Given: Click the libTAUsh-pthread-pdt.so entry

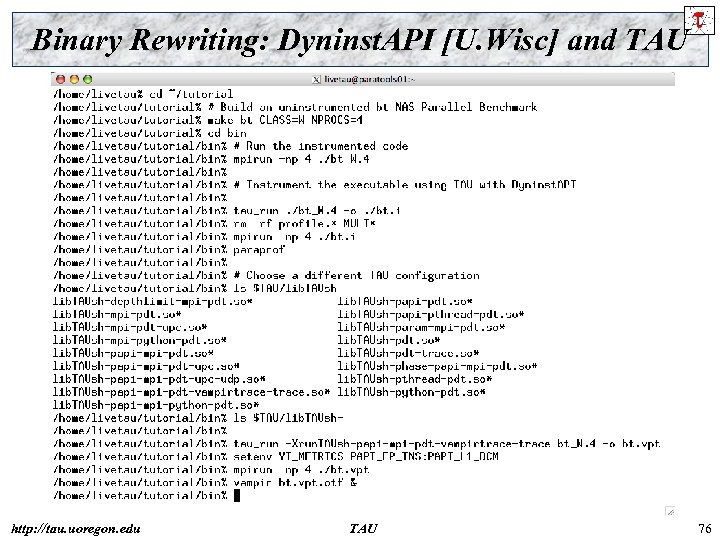Looking at the screenshot, I should pos(415,379).
